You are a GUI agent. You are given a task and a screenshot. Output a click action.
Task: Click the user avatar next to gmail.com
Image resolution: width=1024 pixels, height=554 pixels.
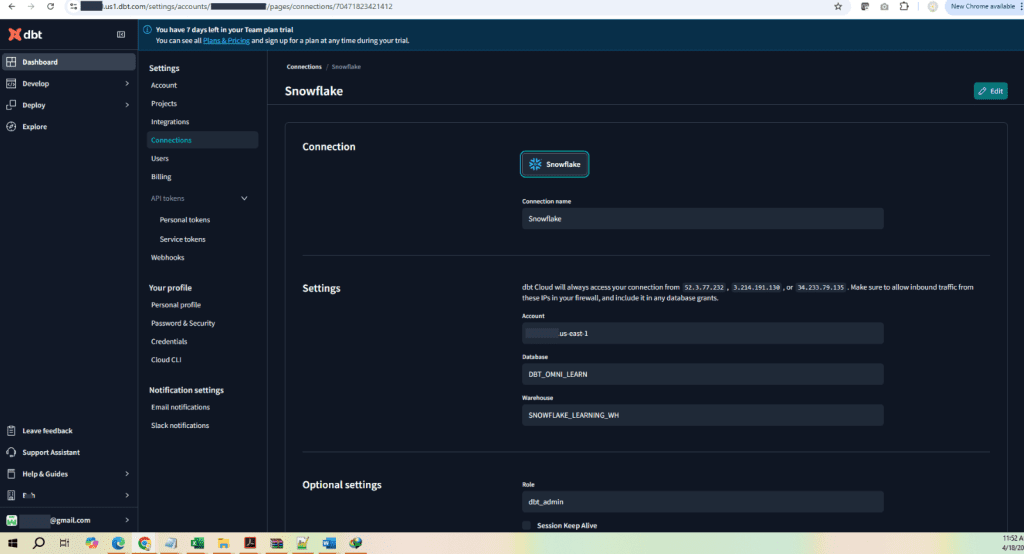point(12,521)
